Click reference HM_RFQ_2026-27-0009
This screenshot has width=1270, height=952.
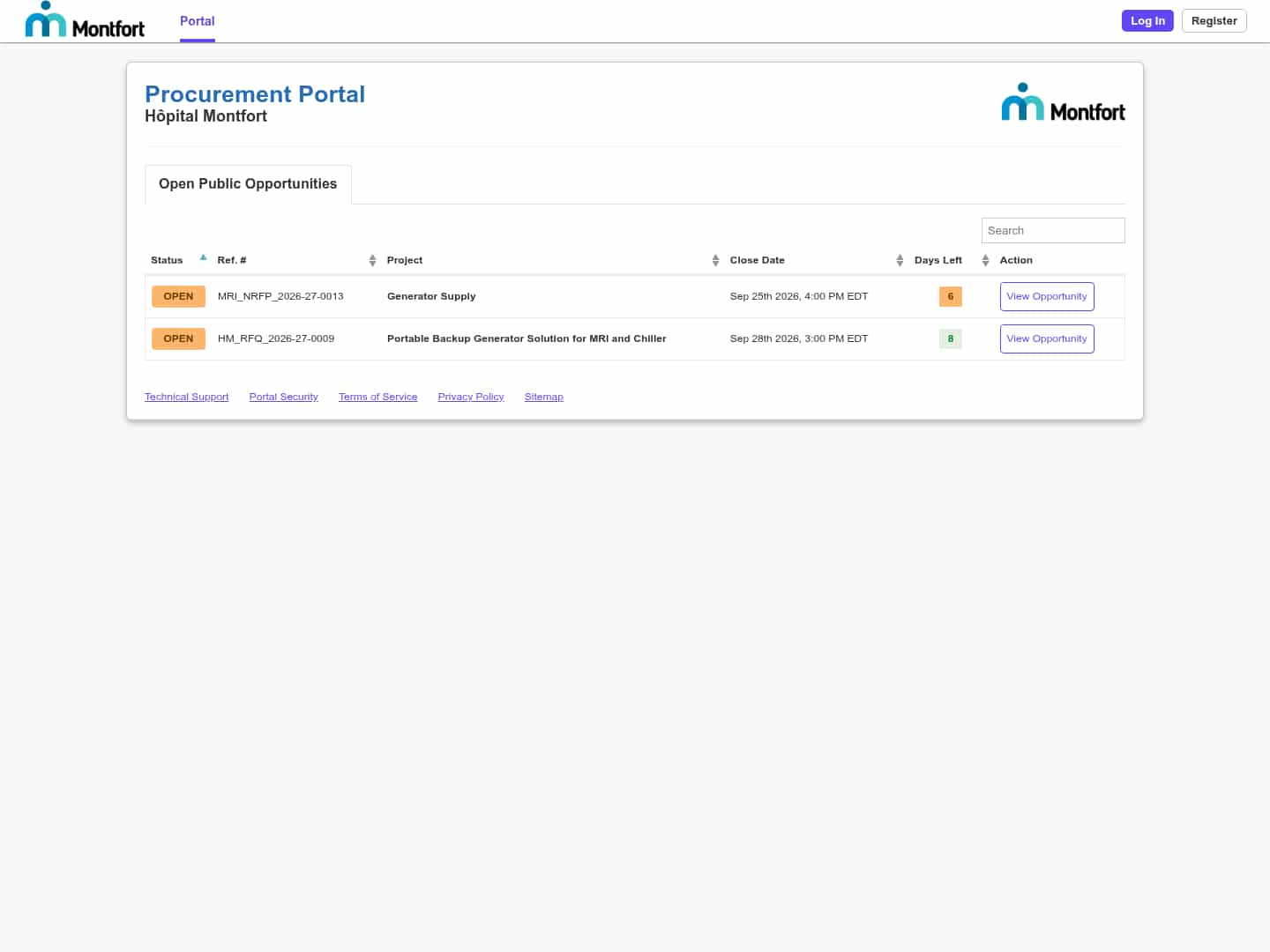[276, 338]
